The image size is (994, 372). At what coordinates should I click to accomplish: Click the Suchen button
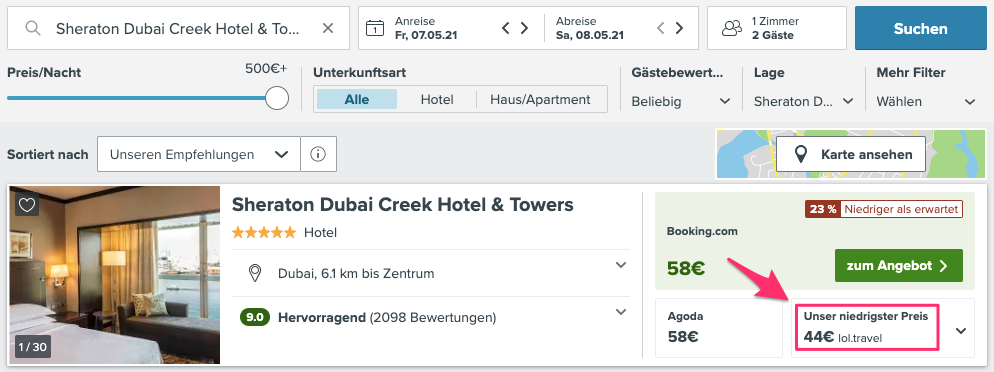(920, 28)
